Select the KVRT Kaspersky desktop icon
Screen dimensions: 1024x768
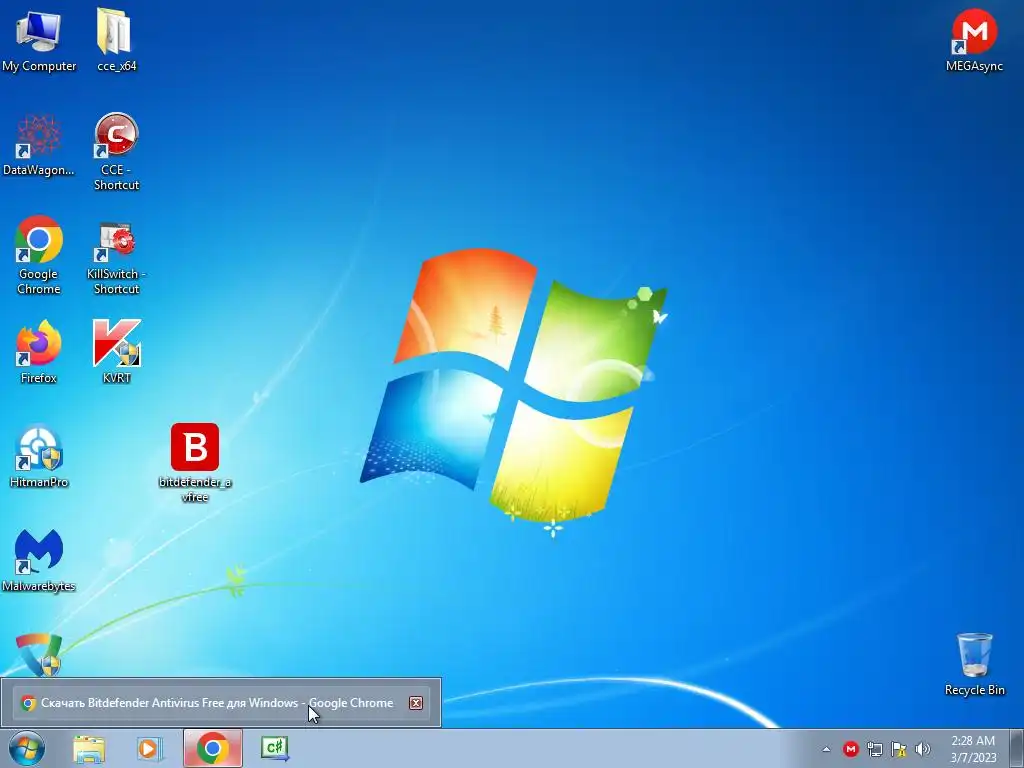pos(116,351)
